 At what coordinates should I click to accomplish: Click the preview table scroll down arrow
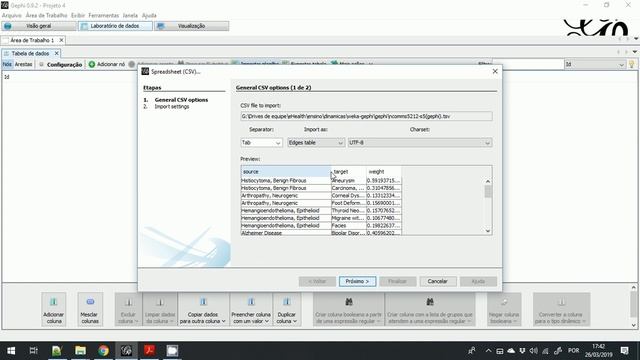coord(488,231)
